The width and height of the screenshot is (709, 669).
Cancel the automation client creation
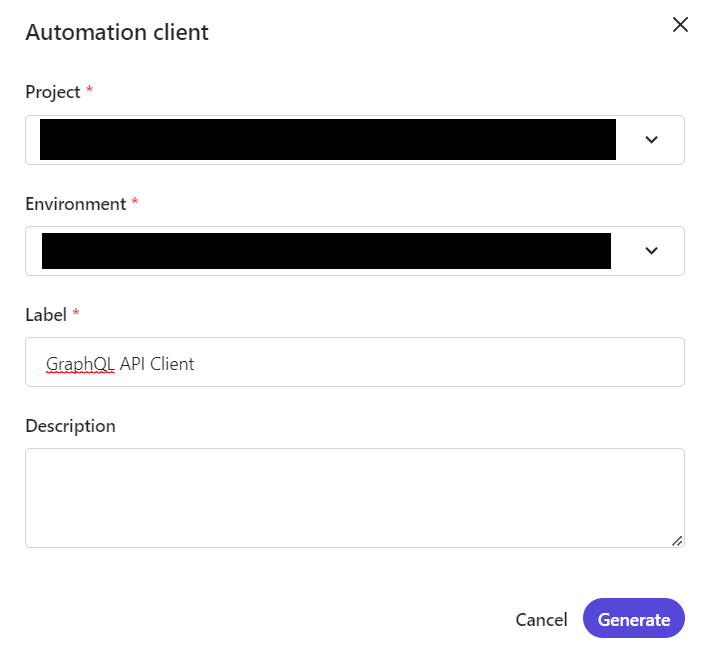point(541,620)
